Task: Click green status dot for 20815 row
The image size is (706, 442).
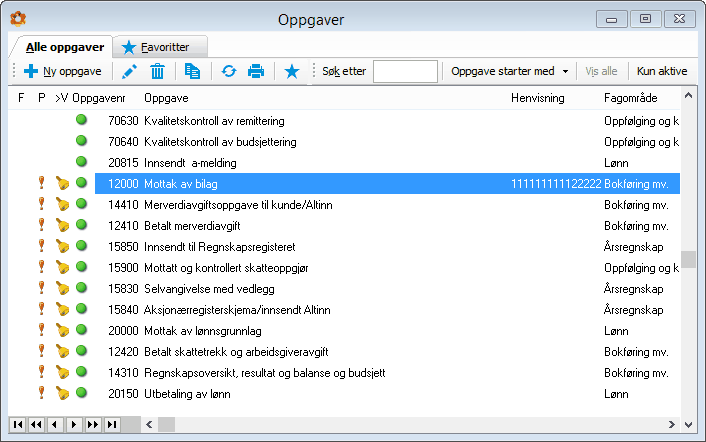Action: click(81, 162)
